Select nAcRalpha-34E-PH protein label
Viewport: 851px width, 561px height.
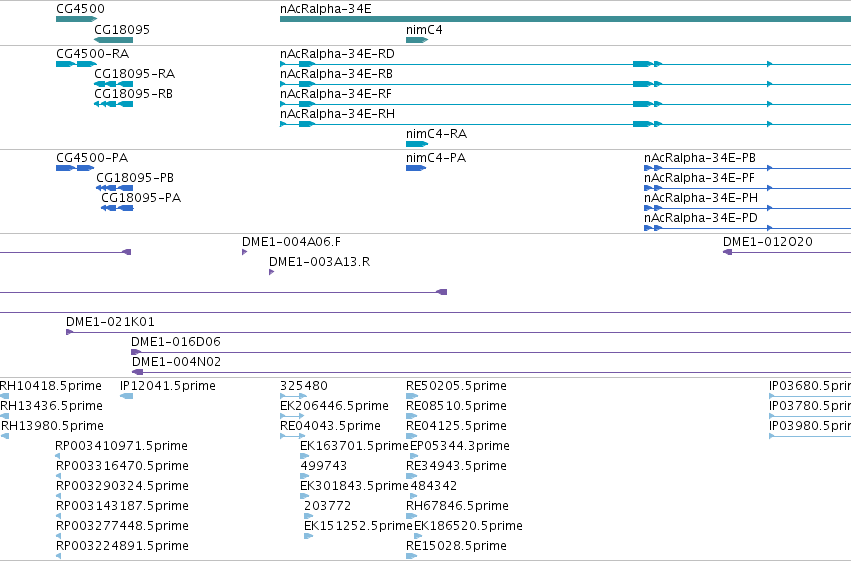tap(701, 198)
